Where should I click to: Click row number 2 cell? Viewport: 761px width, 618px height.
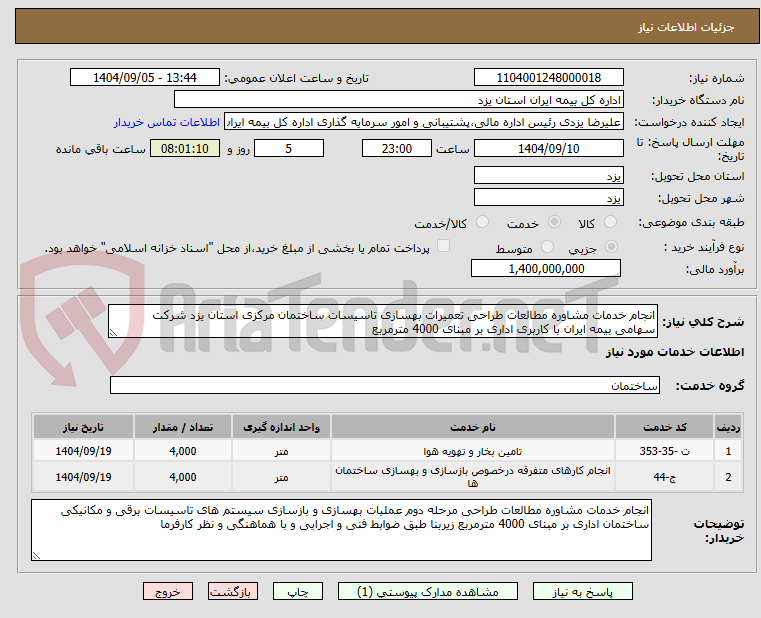click(728, 477)
